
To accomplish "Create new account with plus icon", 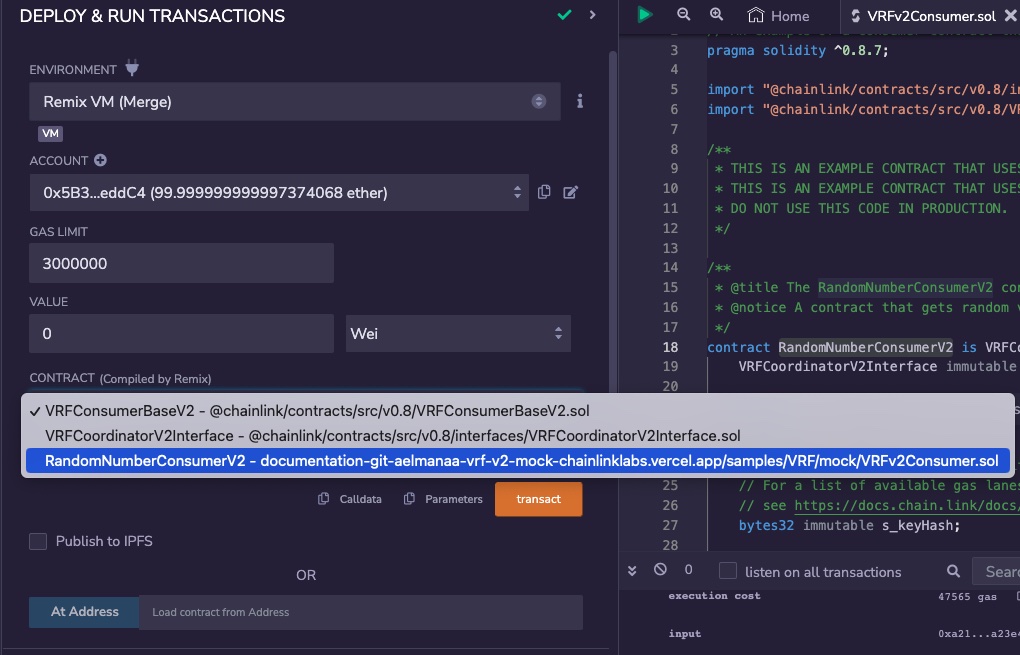I will pos(100,160).
